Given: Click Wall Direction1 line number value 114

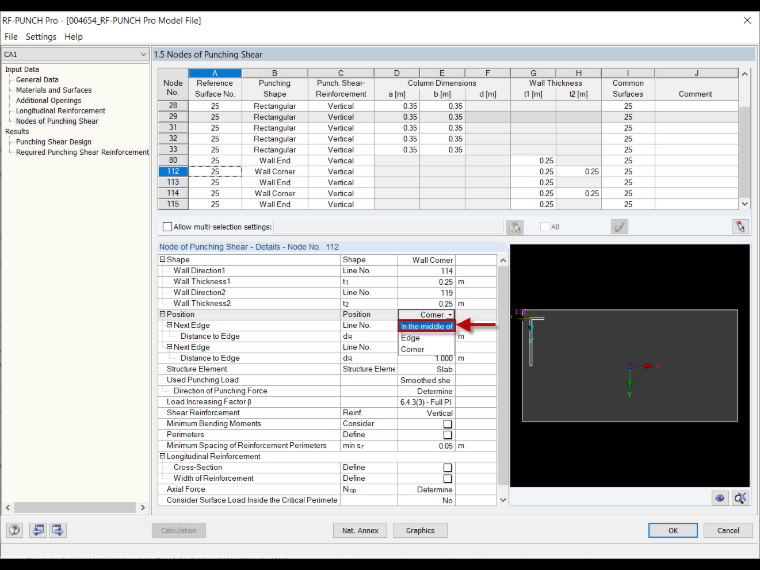Looking at the screenshot, I should (x=426, y=271).
